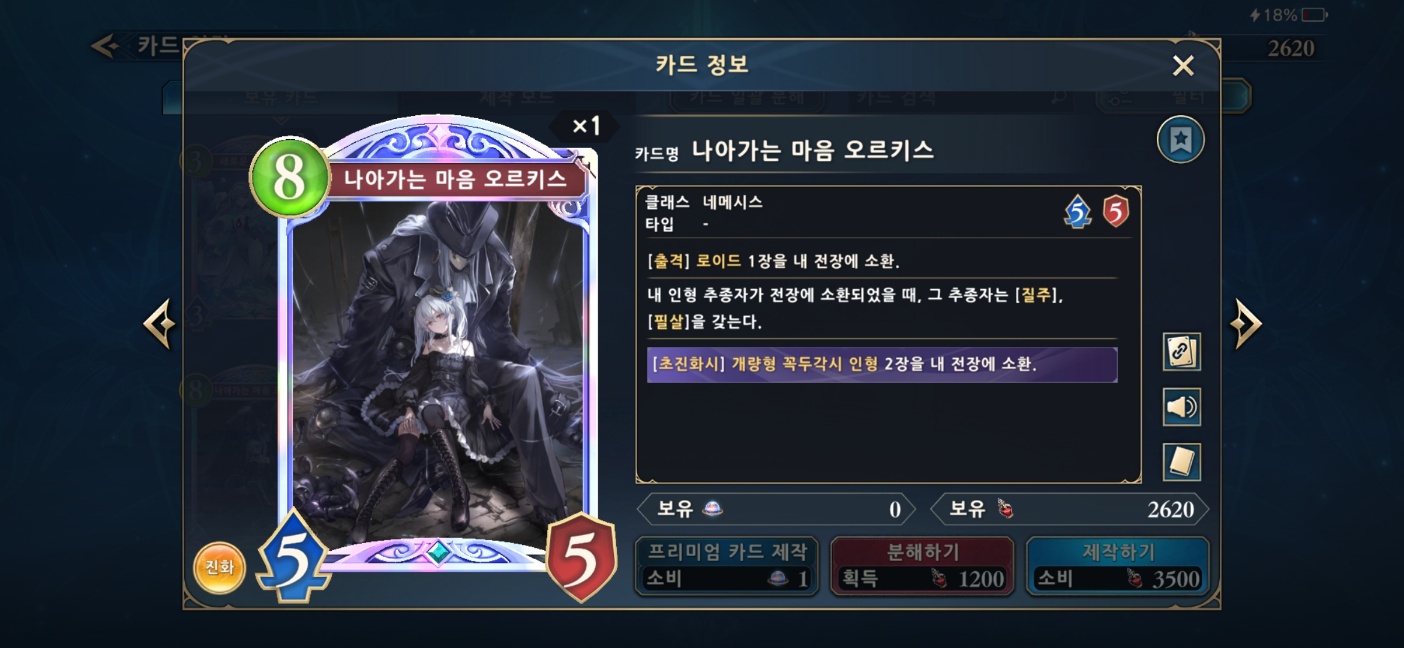Click the 로이드 keyword link in description
Viewport: 1404px width, 648px height.
[x=721, y=260]
